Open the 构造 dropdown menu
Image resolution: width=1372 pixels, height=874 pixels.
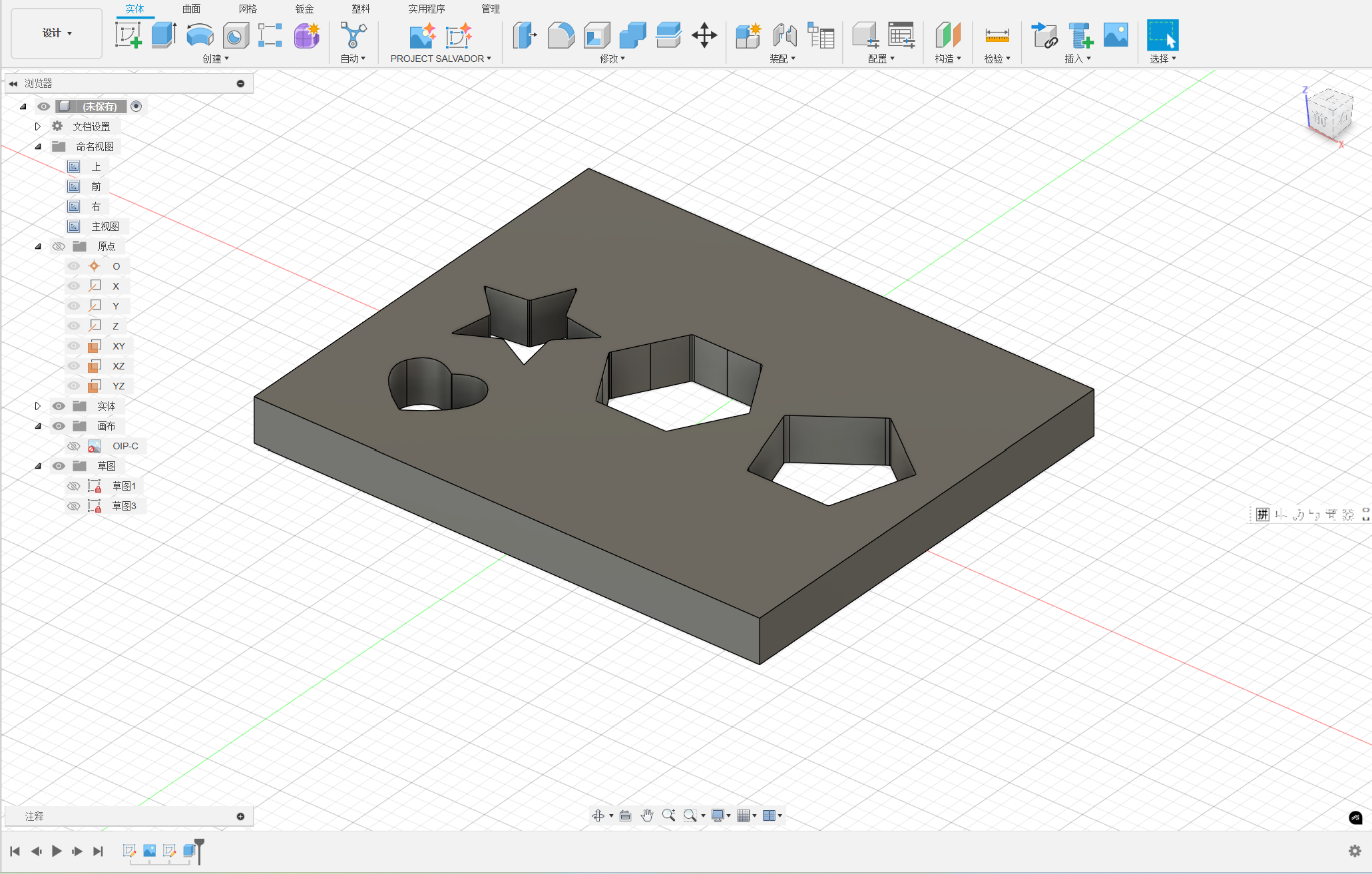click(x=948, y=59)
